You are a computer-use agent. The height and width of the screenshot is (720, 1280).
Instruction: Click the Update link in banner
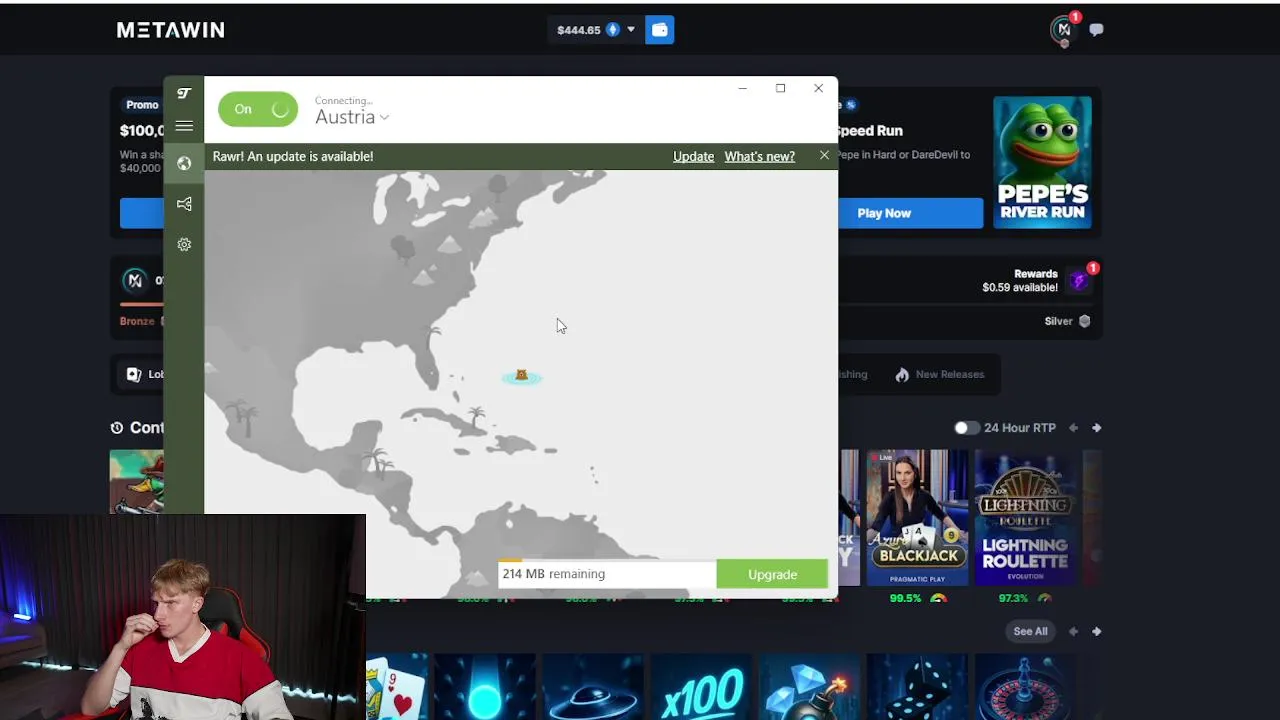click(x=693, y=156)
